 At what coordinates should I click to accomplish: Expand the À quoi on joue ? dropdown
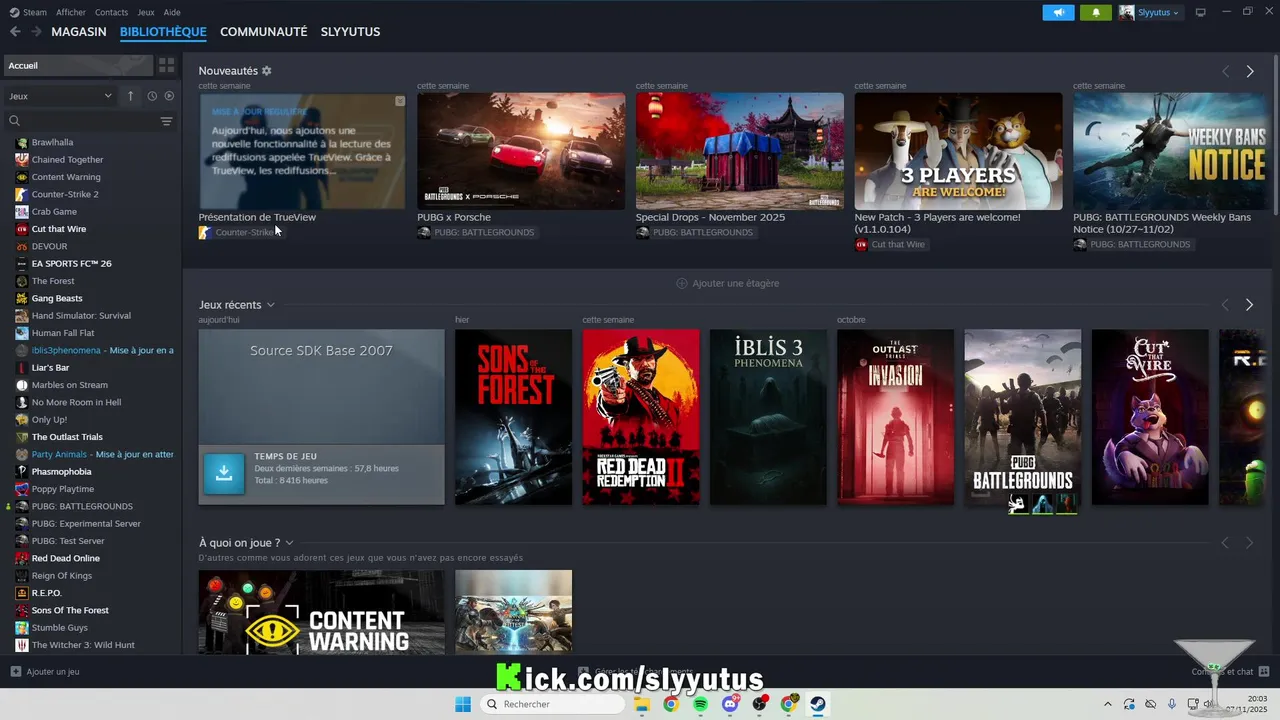289,543
